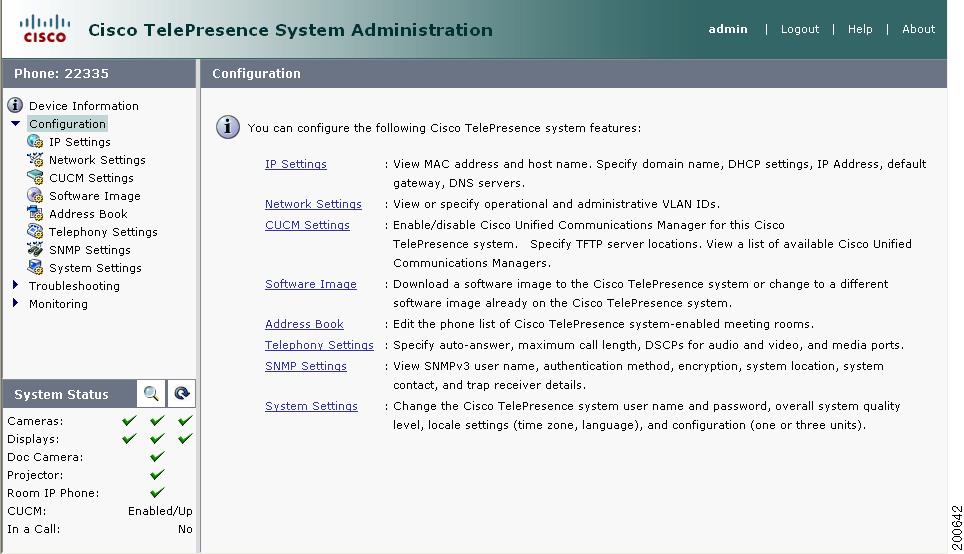Open Address Book from the sidebar tree
The image size is (964, 554).
pyautogui.click(x=88, y=214)
